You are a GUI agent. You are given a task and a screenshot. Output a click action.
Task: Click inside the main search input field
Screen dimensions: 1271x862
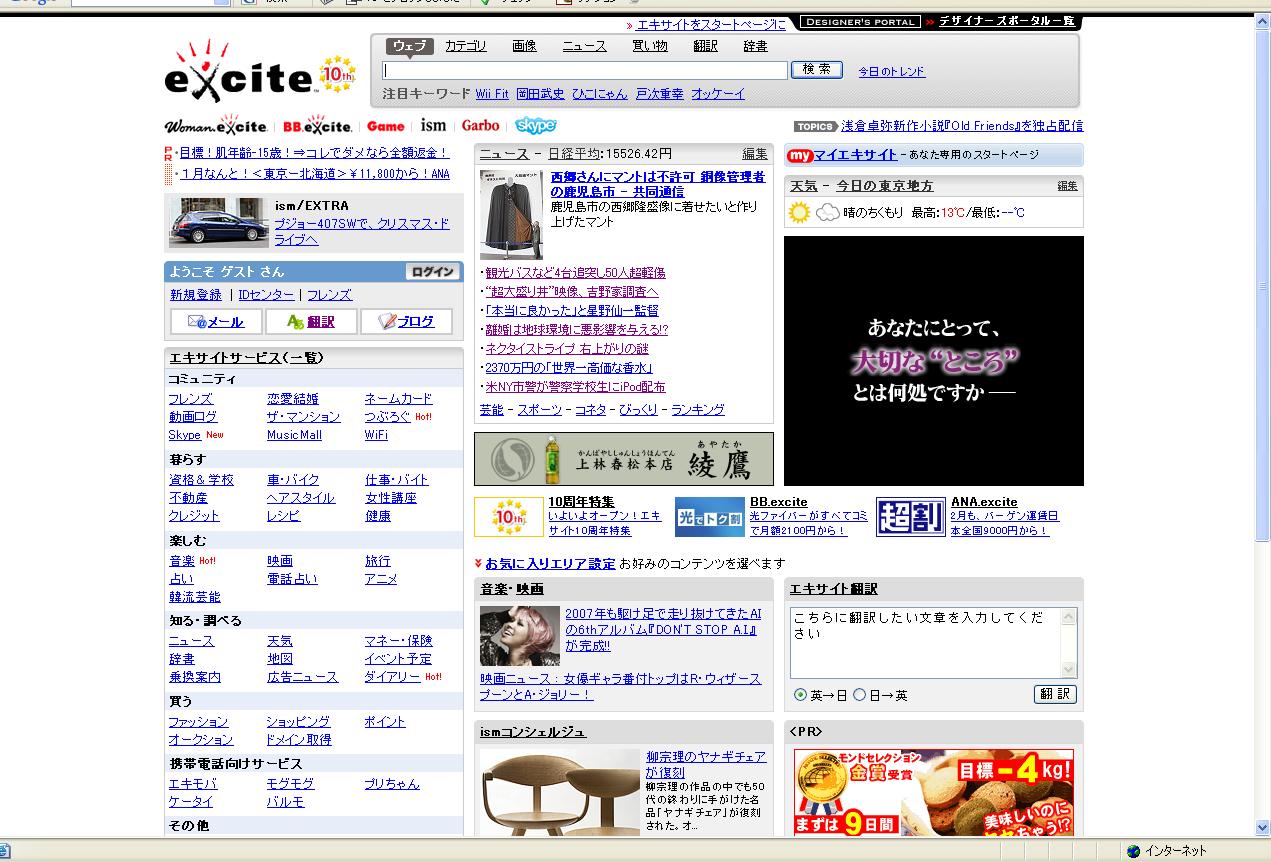point(585,70)
